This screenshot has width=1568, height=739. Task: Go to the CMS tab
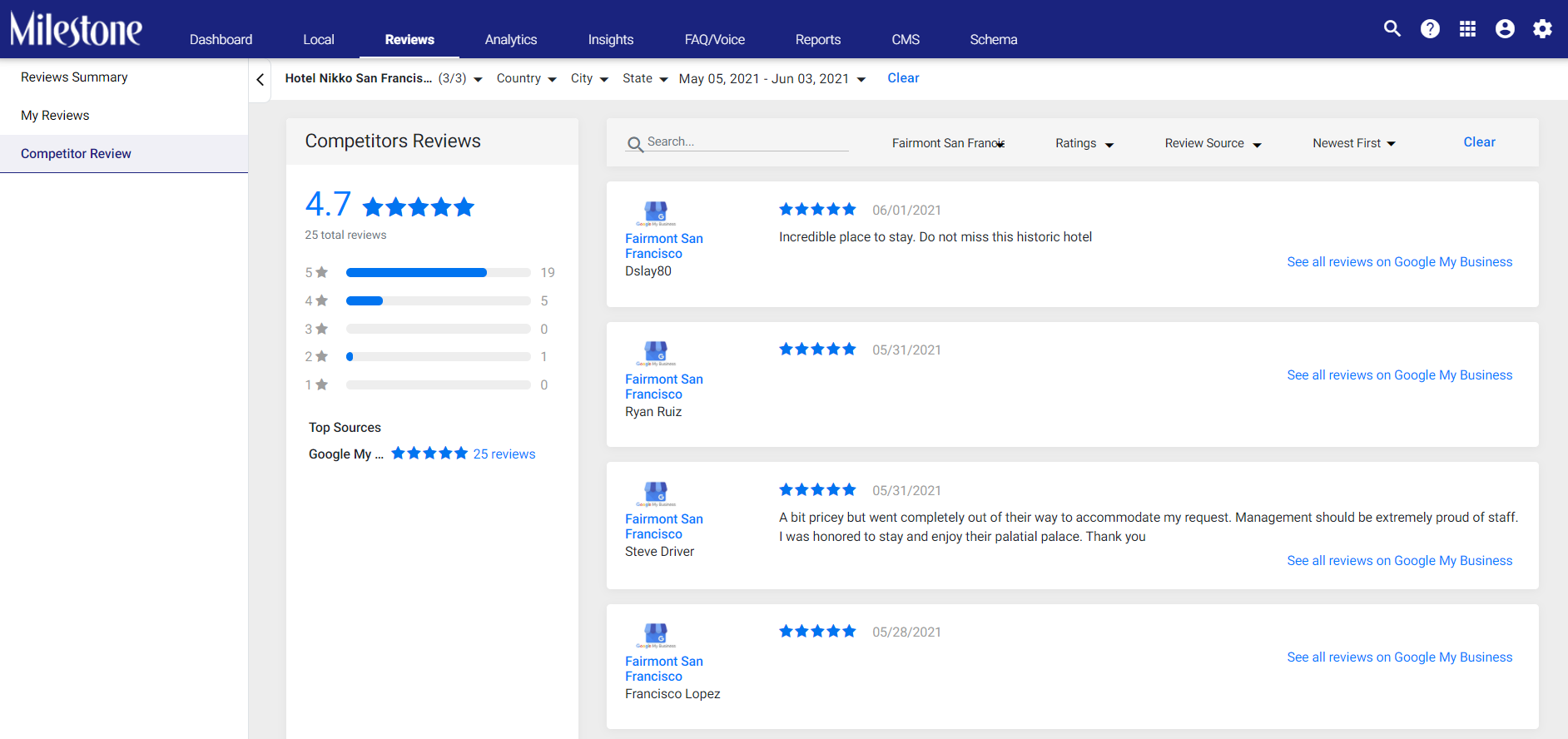tap(906, 39)
